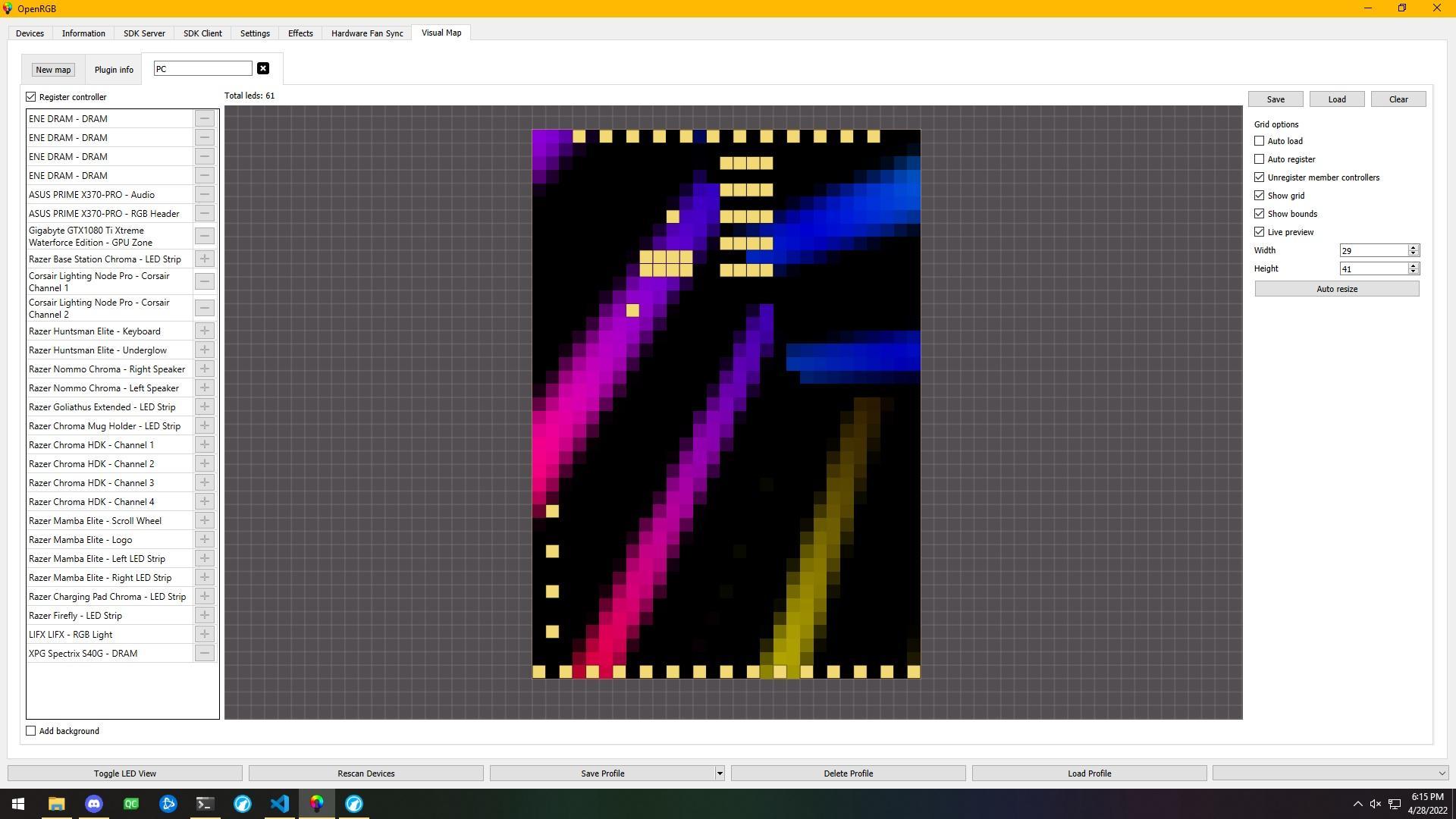This screenshot has height=819, width=1456.
Task: Click the Auto resize button
Action: tap(1337, 289)
